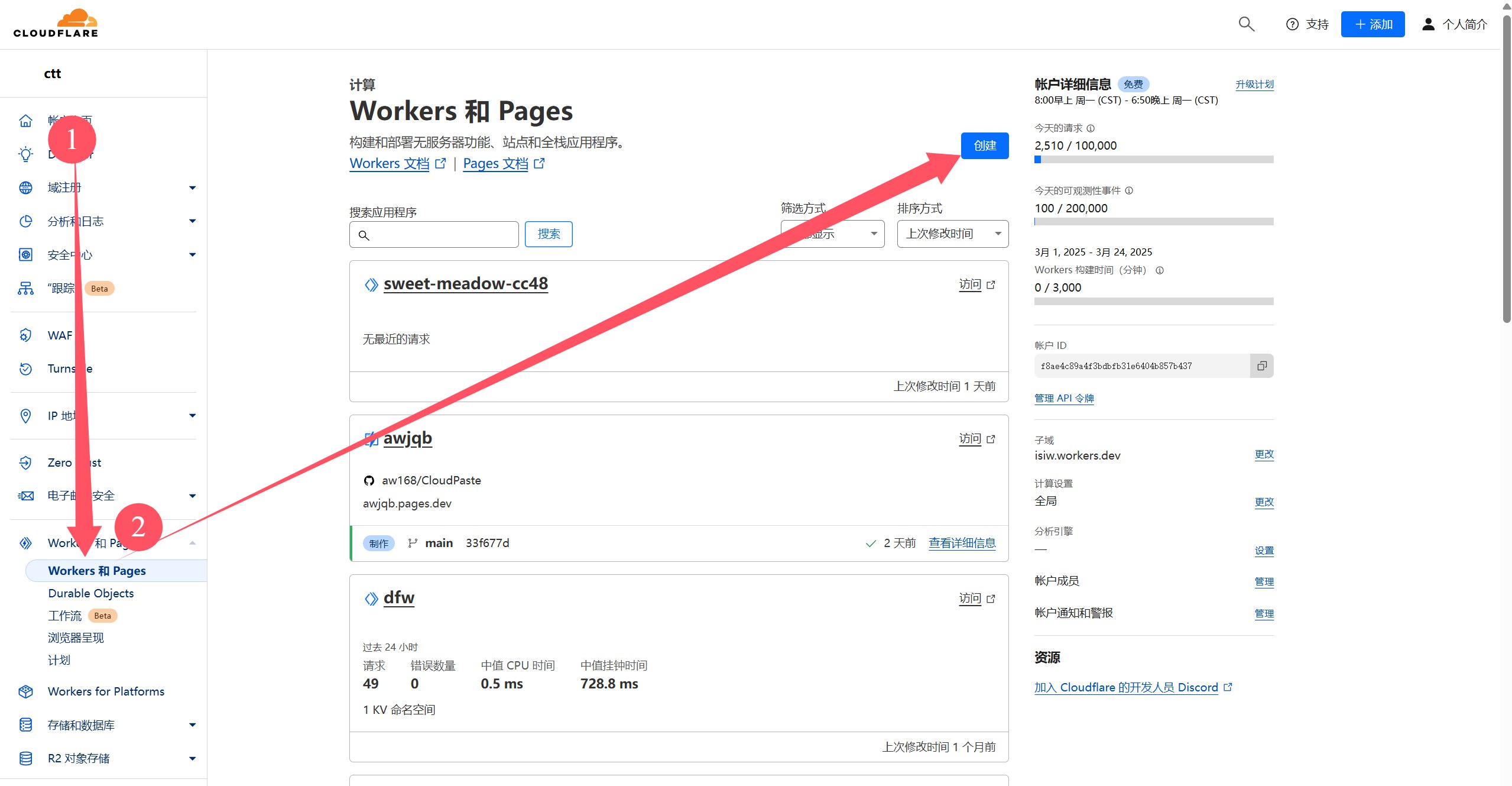Click info icon next to 今天的请求

point(1091,128)
